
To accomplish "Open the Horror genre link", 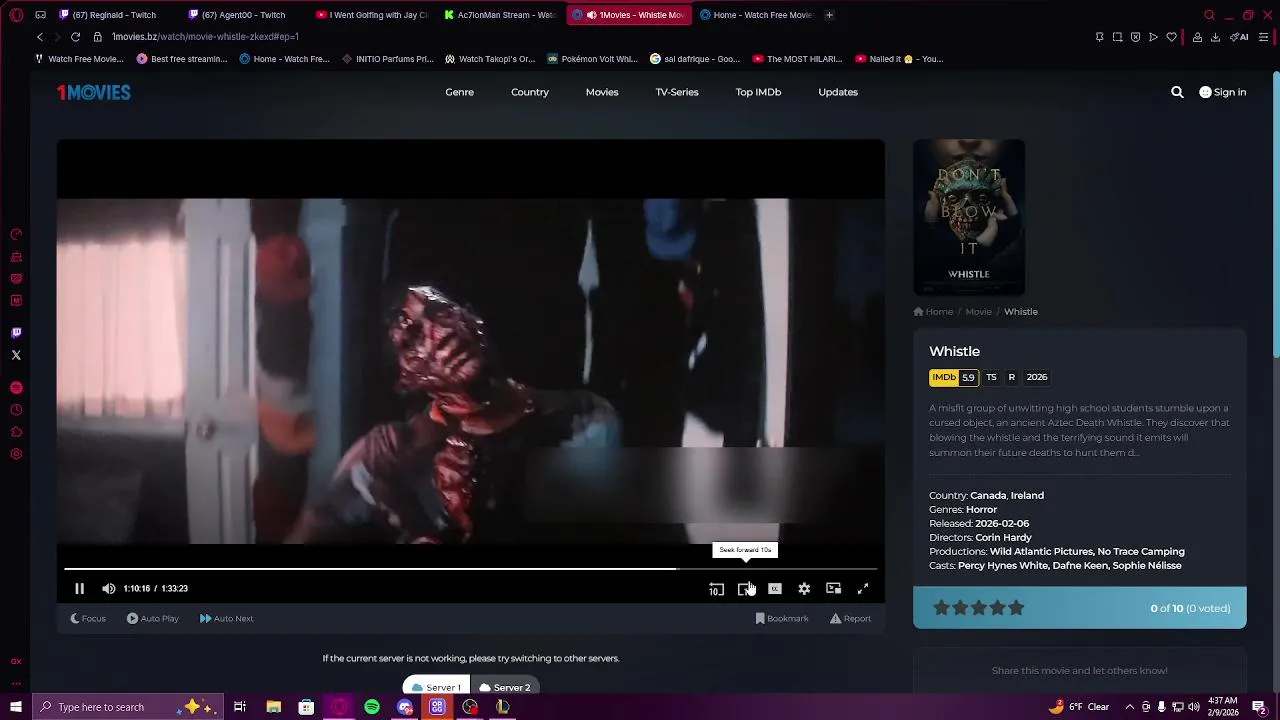I will pos(981,509).
